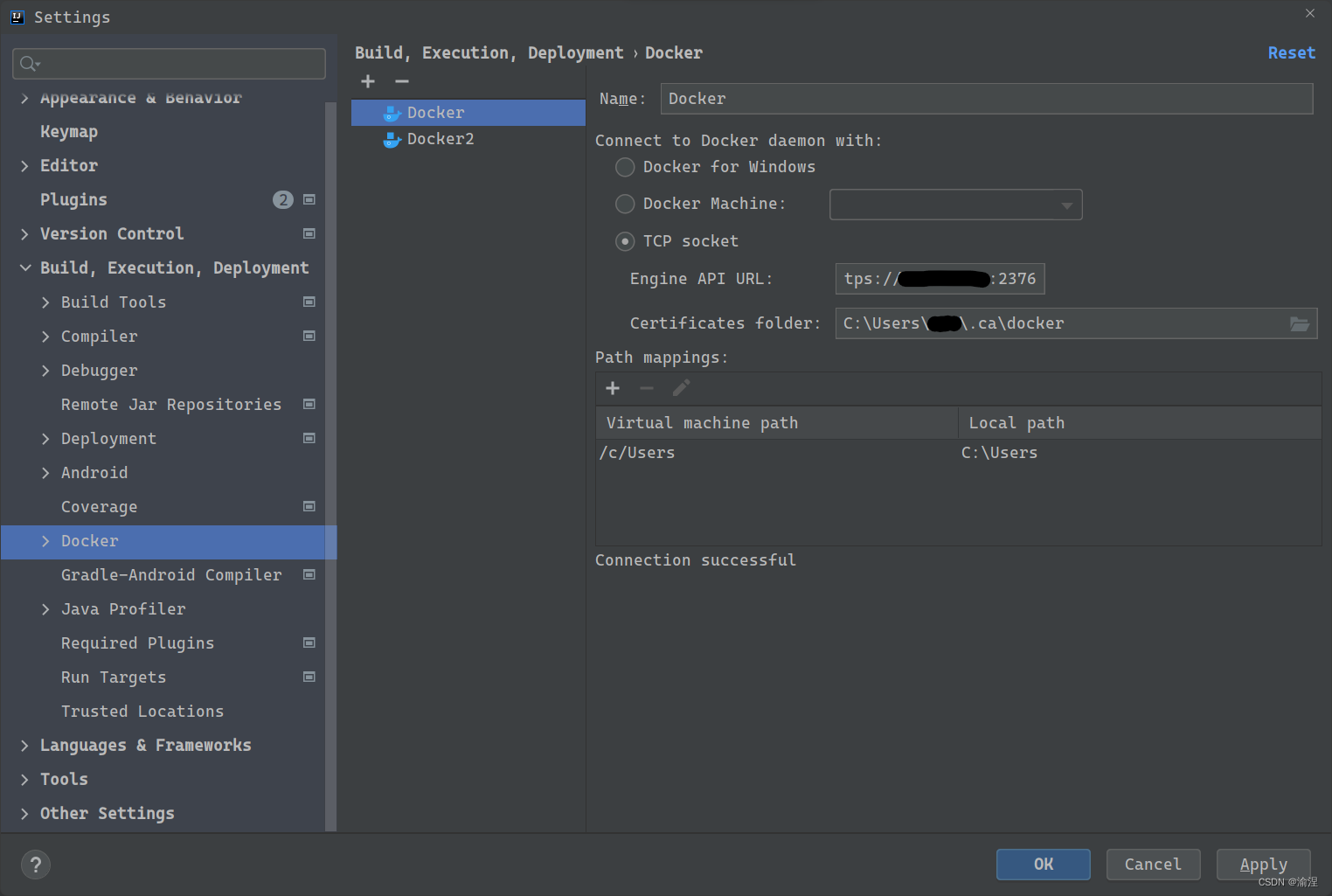Screen dimensions: 1332x896
Task: Click the Engine API URL field
Action: (940, 279)
